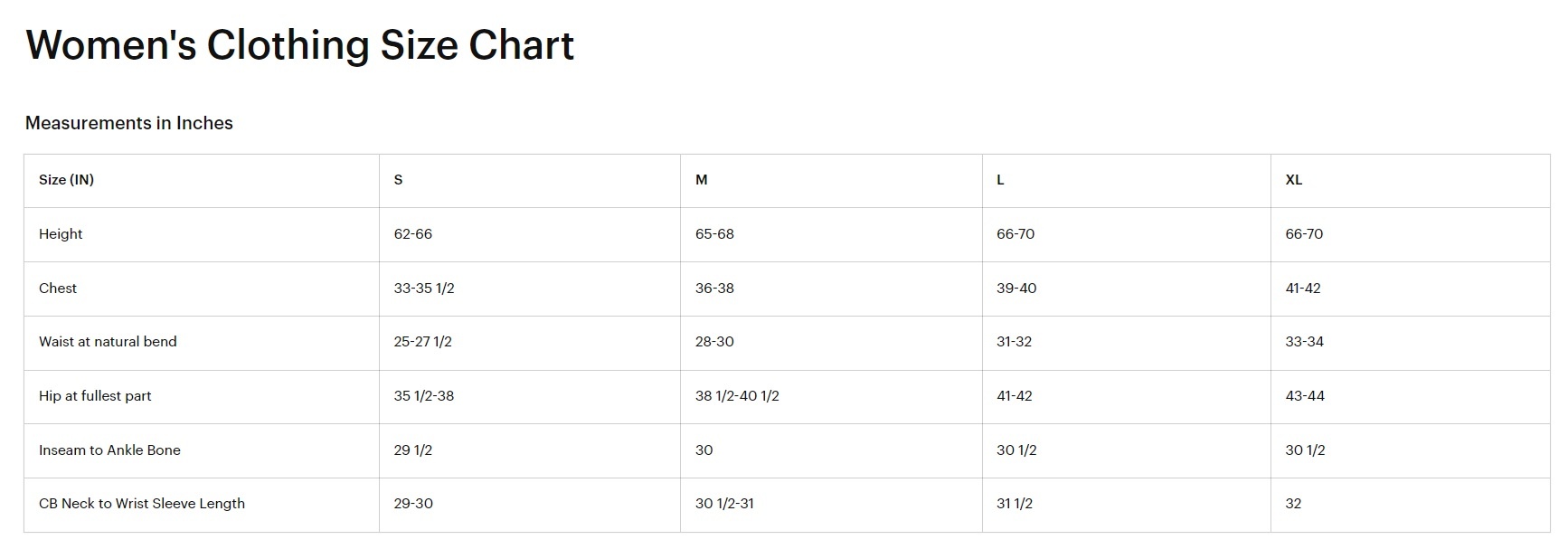
Task: Select the M size column header
Action: pos(701,180)
